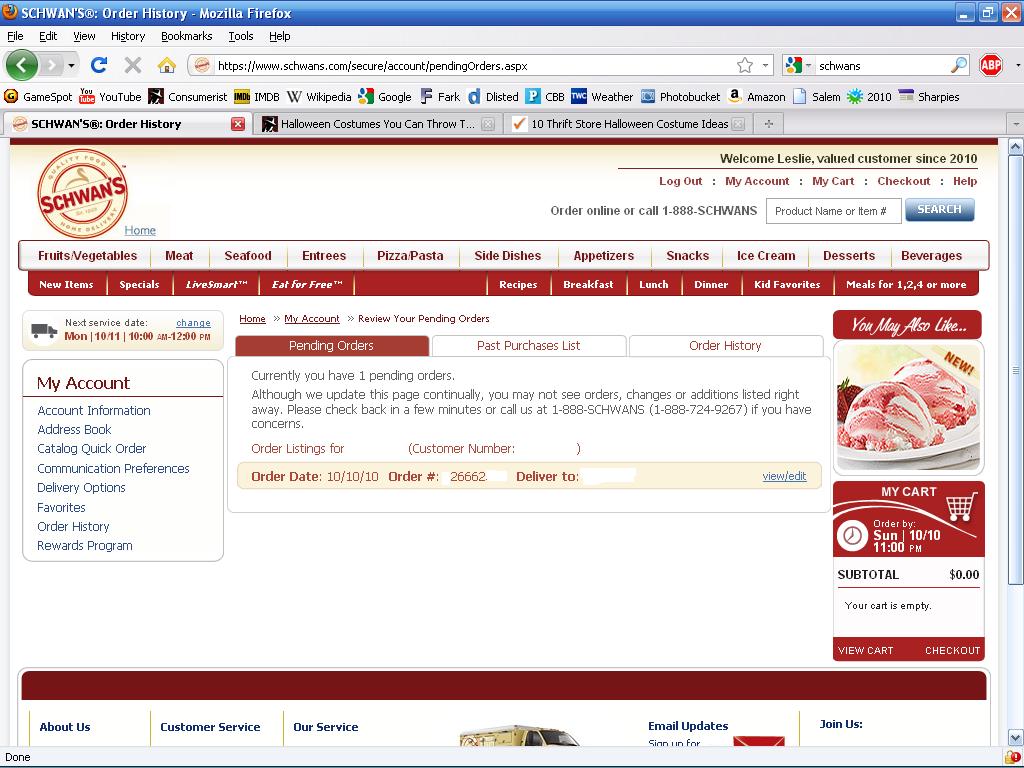Open the GameSpot bookmark
The height and width of the screenshot is (768, 1024).
pos(38,97)
